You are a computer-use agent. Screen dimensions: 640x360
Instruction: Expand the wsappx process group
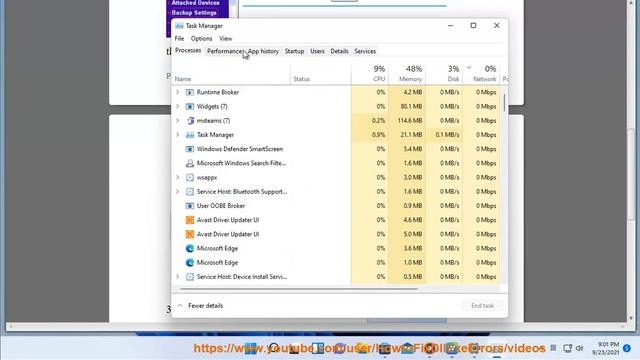(178, 178)
